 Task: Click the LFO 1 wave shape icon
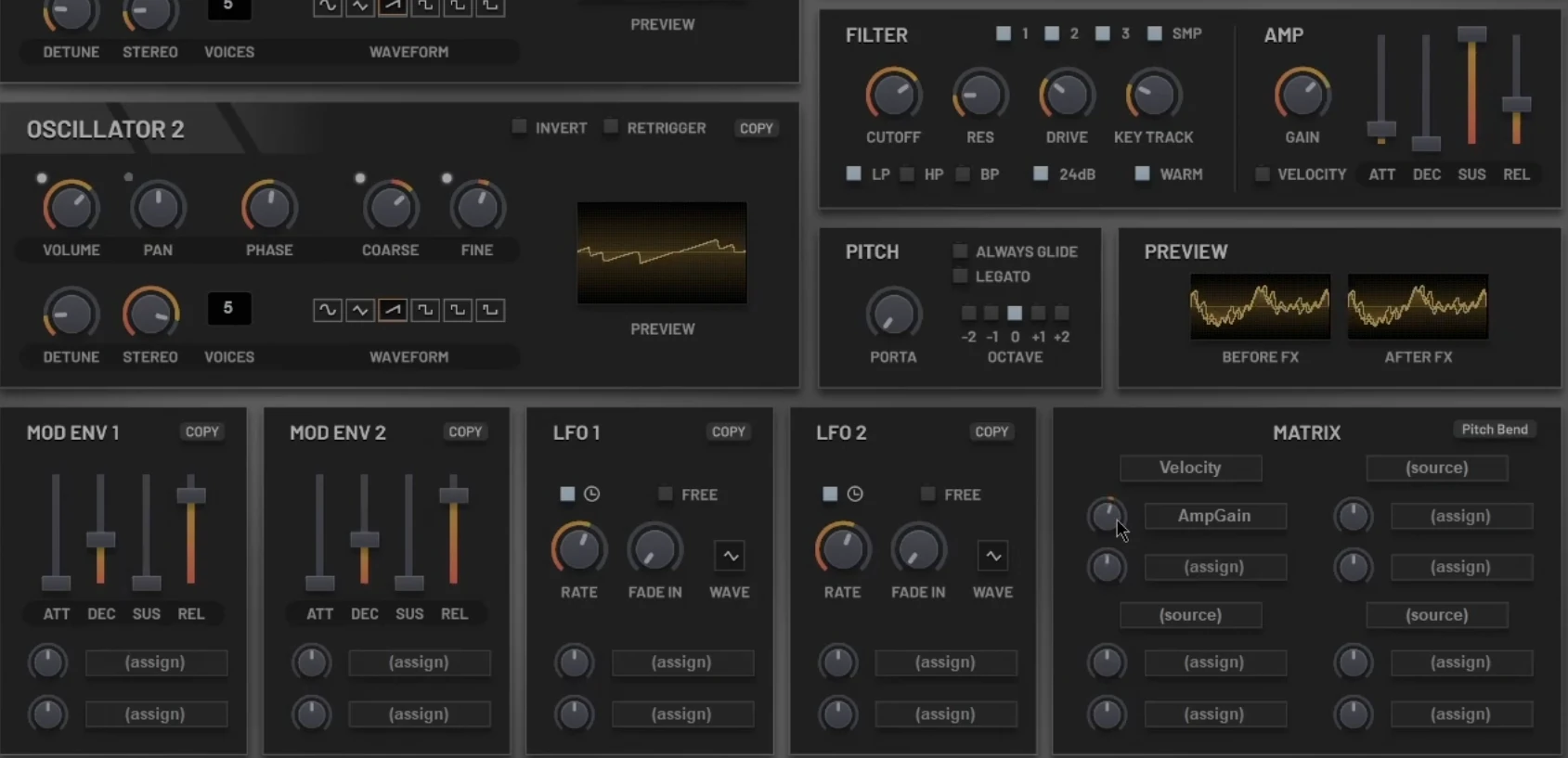tap(730, 556)
